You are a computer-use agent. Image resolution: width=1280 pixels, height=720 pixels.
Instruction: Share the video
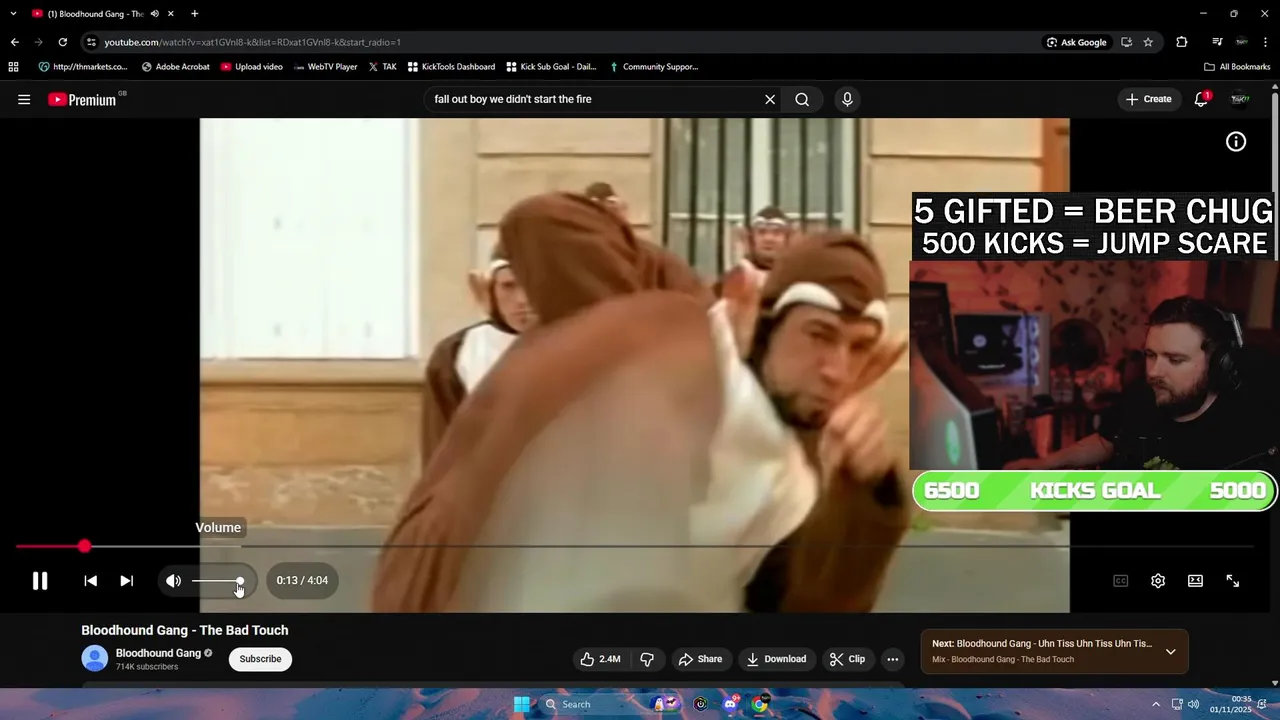click(x=700, y=659)
